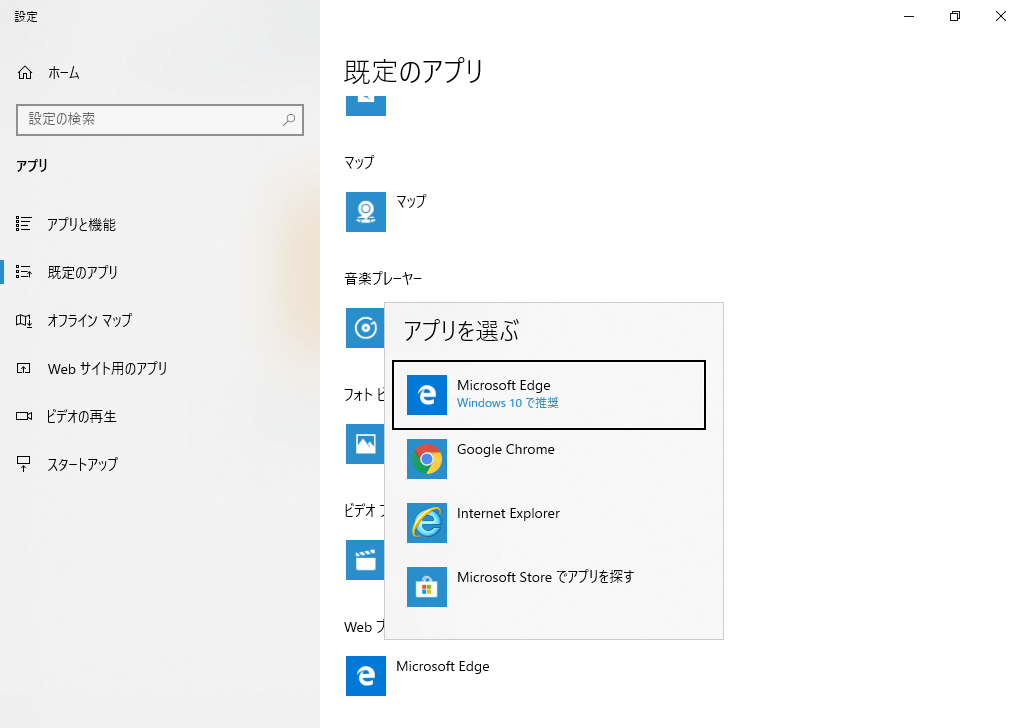Click the current default browser Microsoft Edge button
The height and width of the screenshot is (728, 1024).
pyautogui.click(x=418, y=676)
